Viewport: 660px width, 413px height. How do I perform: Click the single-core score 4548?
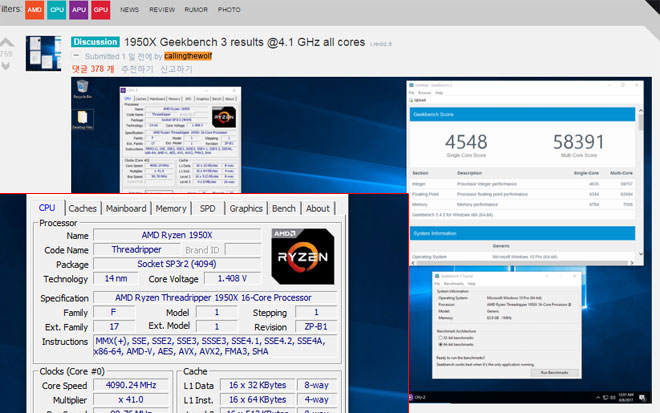[x=466, y=142]
